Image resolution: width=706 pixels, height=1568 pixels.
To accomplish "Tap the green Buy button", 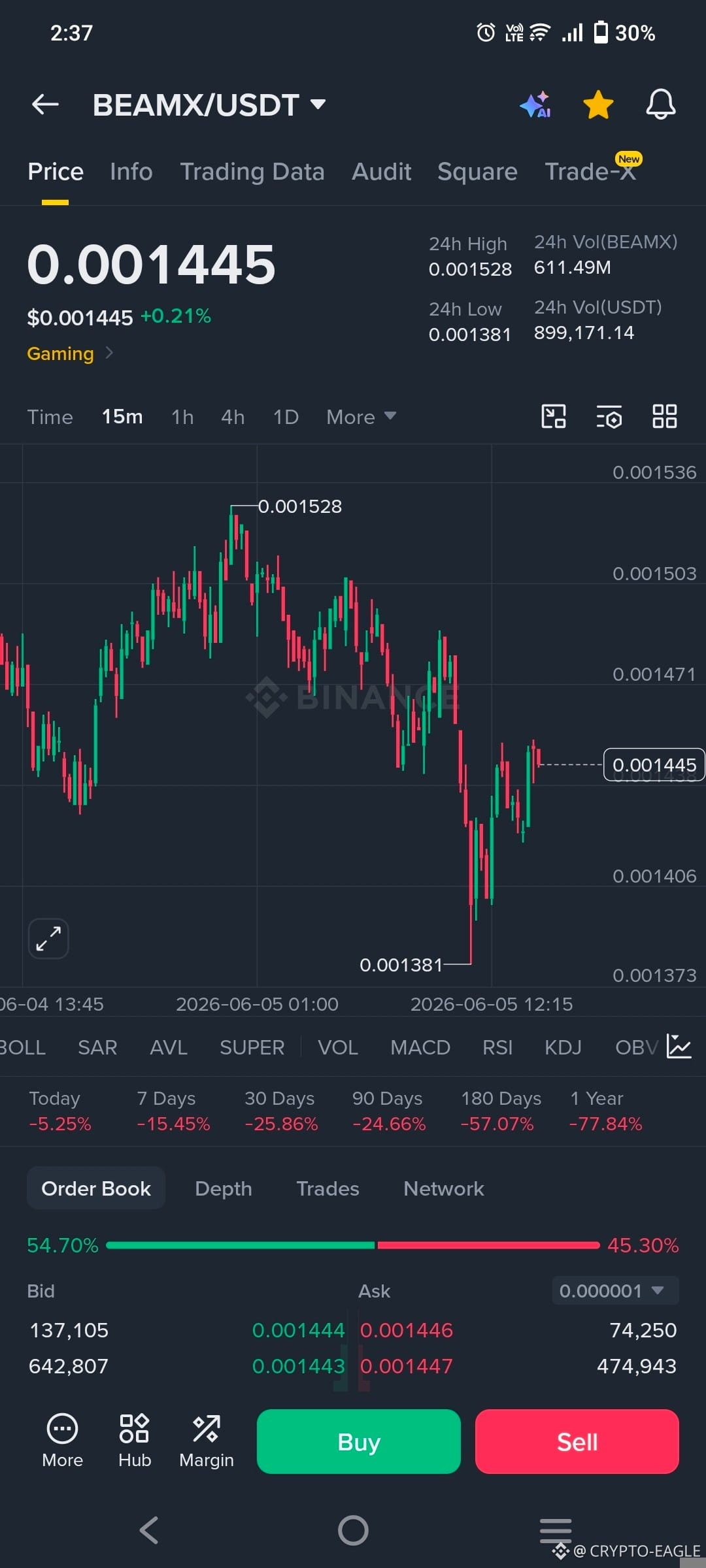I will tap(359, 1441).
